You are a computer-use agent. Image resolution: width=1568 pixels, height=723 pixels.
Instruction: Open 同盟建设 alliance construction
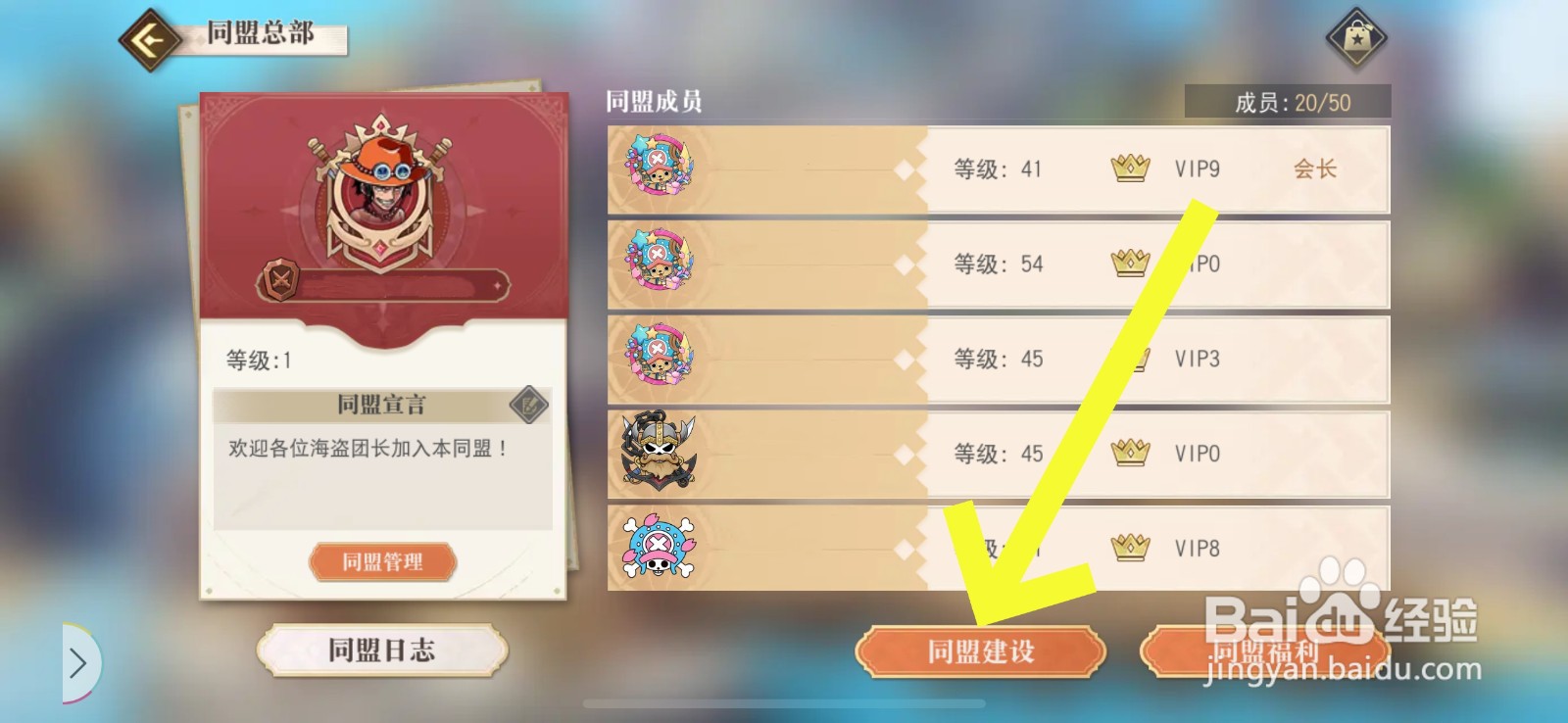pyautogui.click(x=981, y=651)
